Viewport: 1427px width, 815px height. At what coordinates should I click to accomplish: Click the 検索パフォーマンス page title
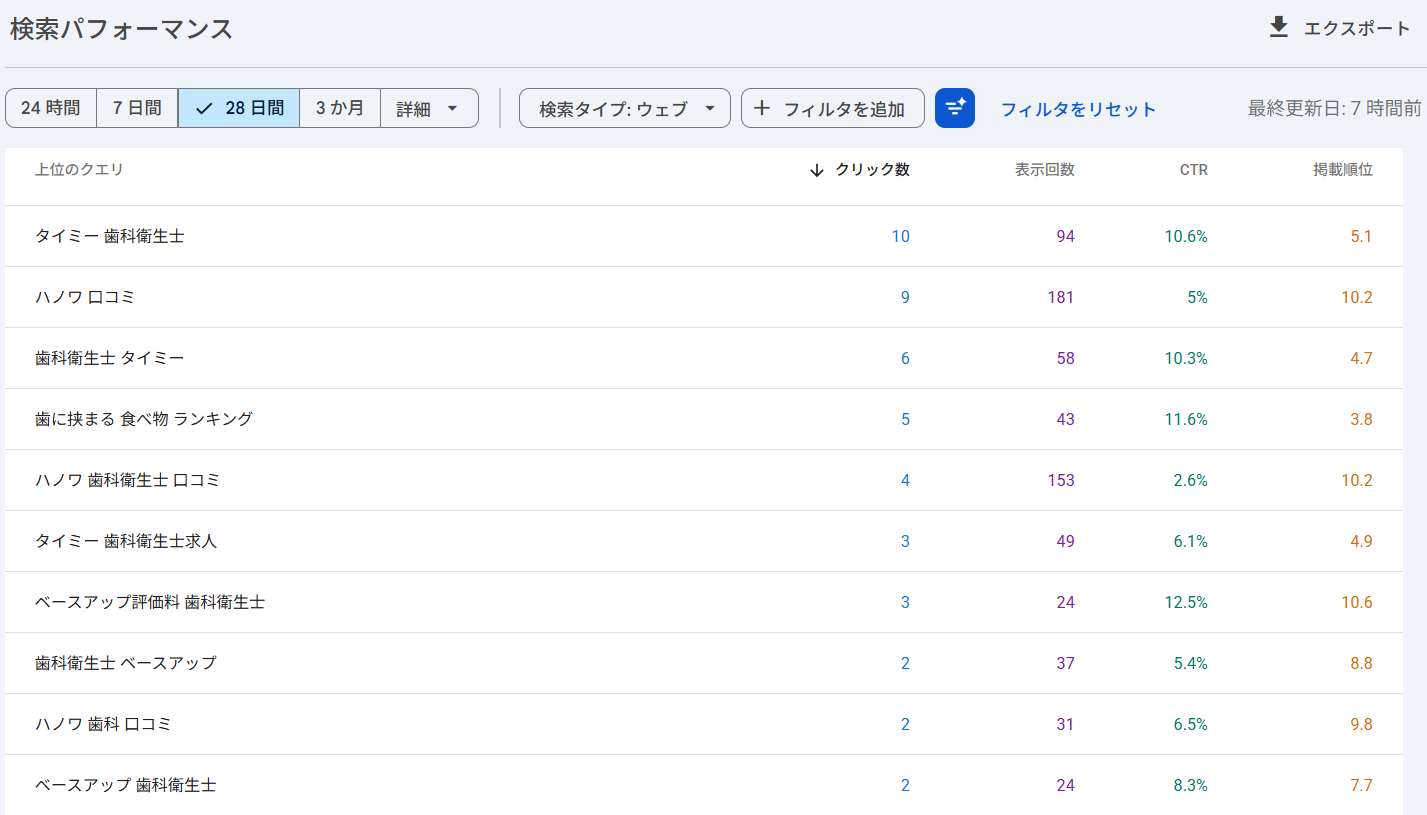coord(122,28)
